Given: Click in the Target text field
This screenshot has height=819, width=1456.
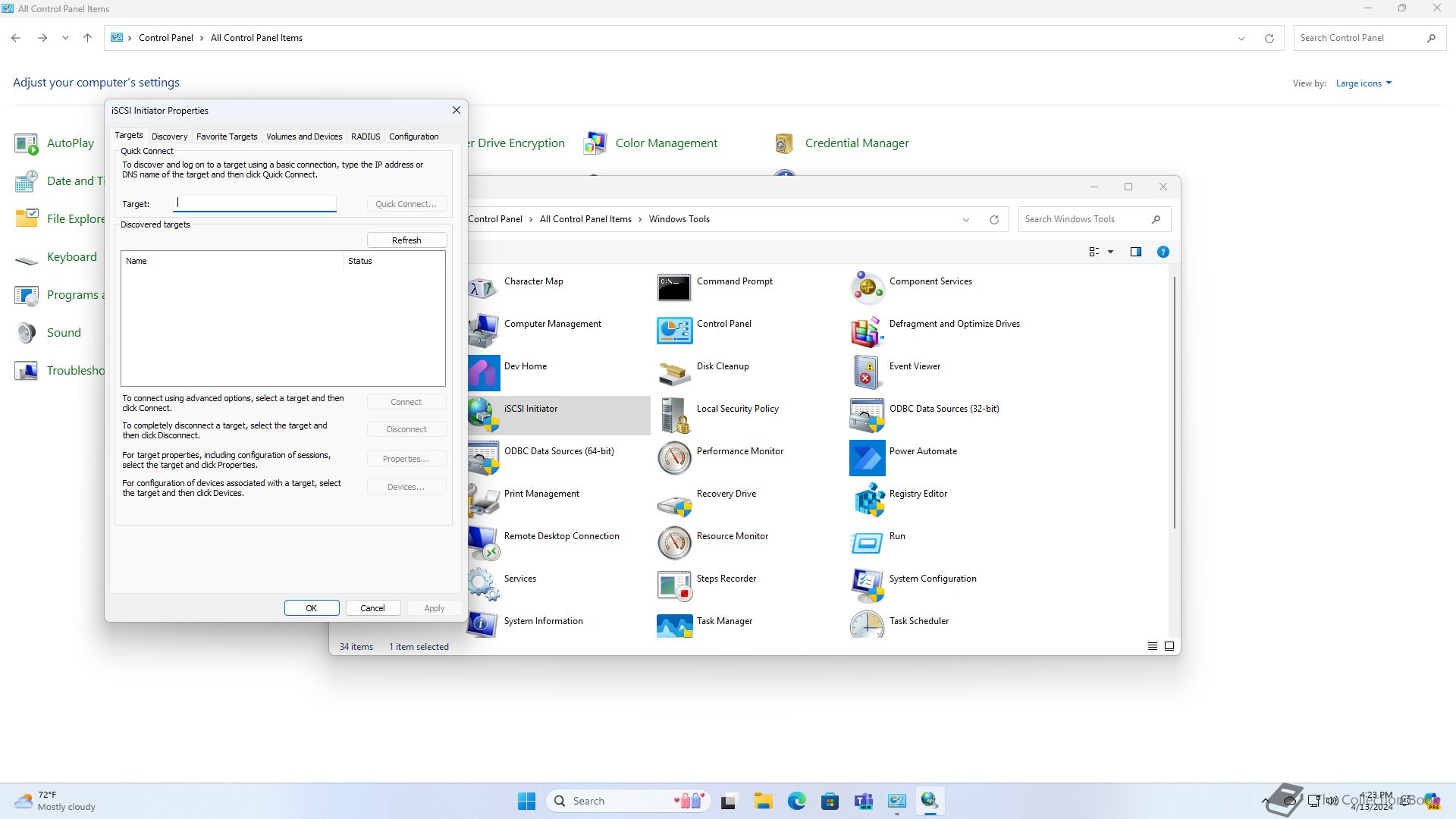Looking at the screenshot, I should point(255,203).
